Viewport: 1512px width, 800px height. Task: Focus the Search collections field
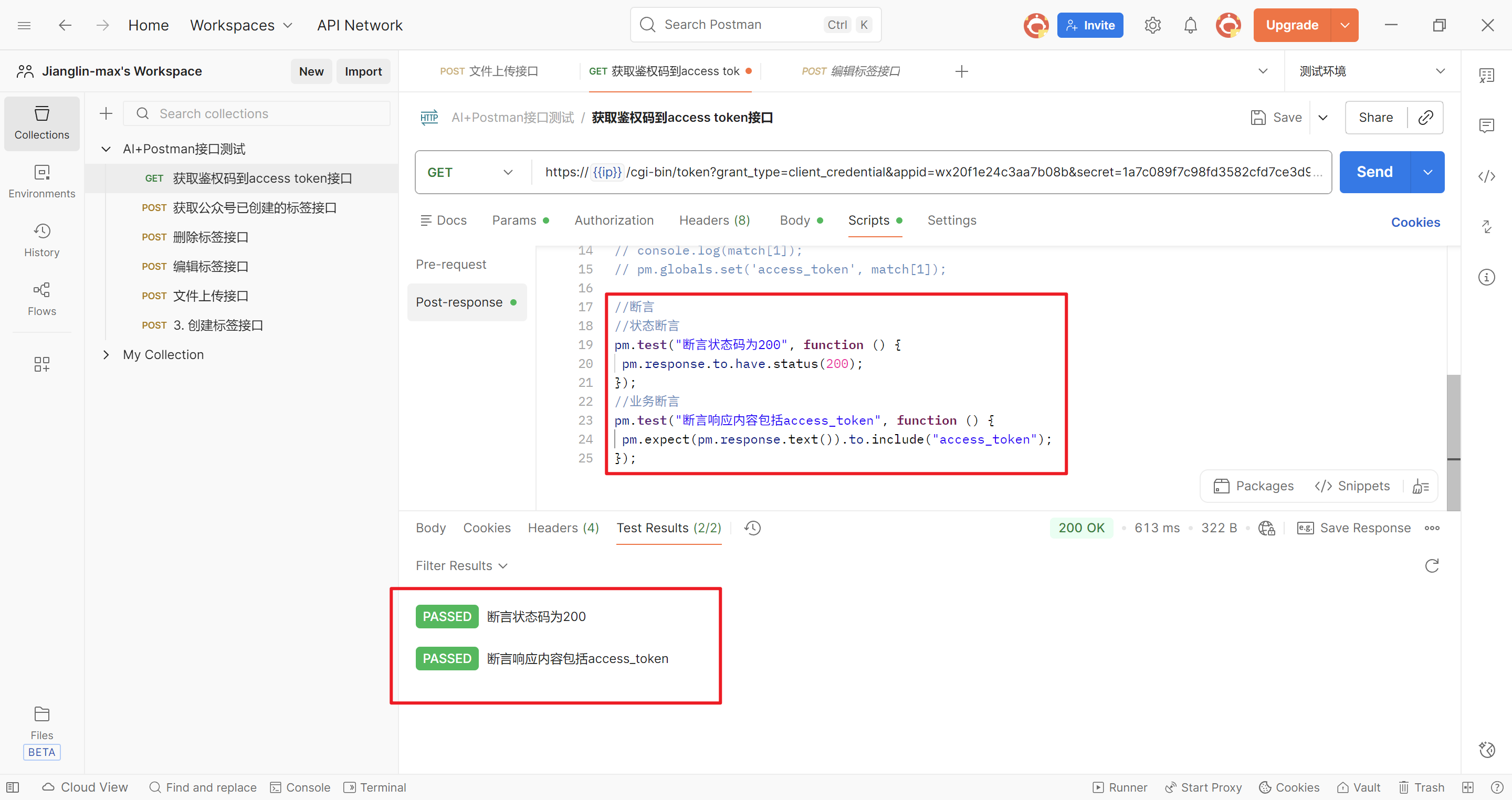[257, 113]
